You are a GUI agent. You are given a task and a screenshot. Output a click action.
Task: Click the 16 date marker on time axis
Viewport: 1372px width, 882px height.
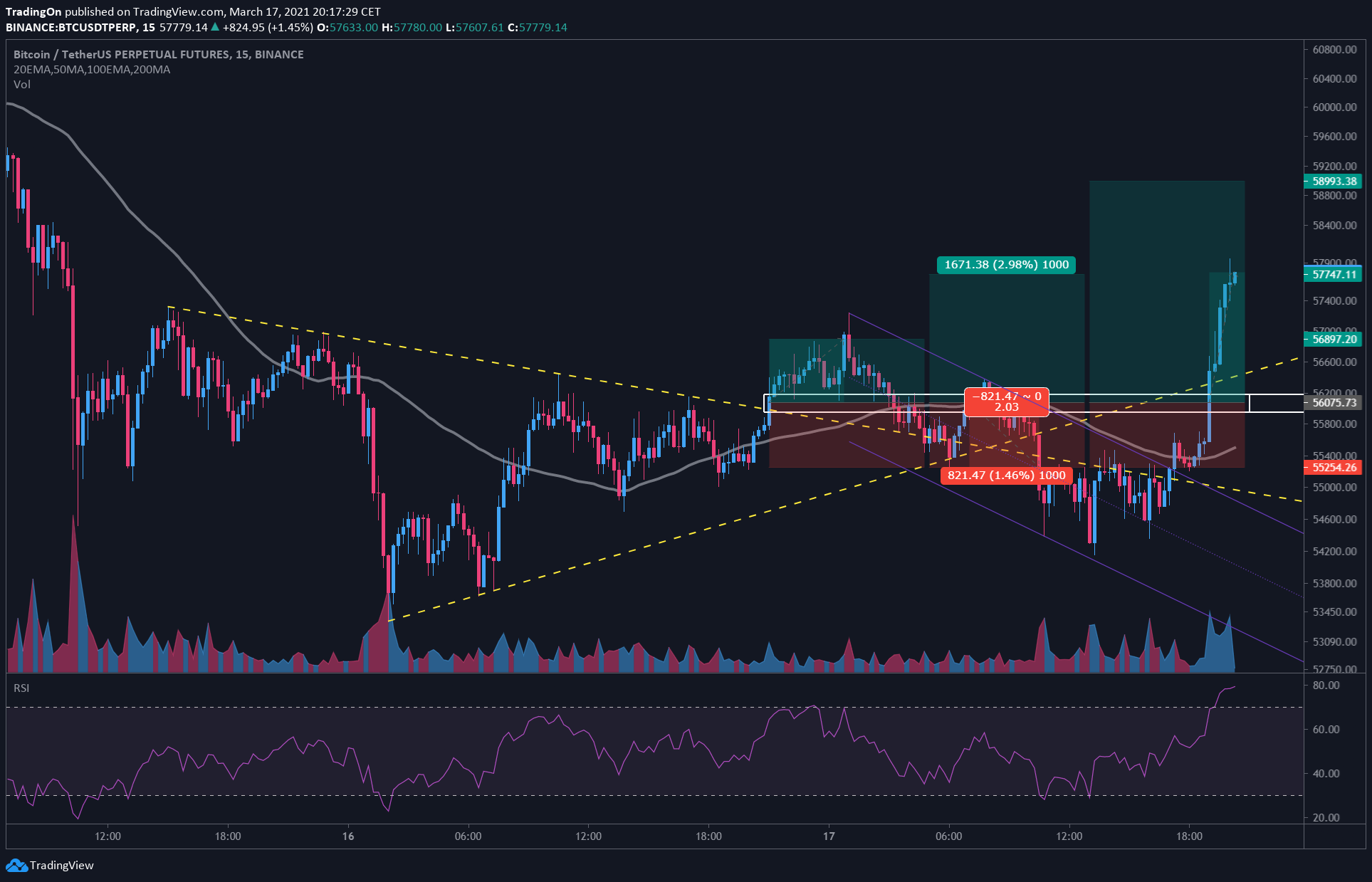(x=347, y=836)
